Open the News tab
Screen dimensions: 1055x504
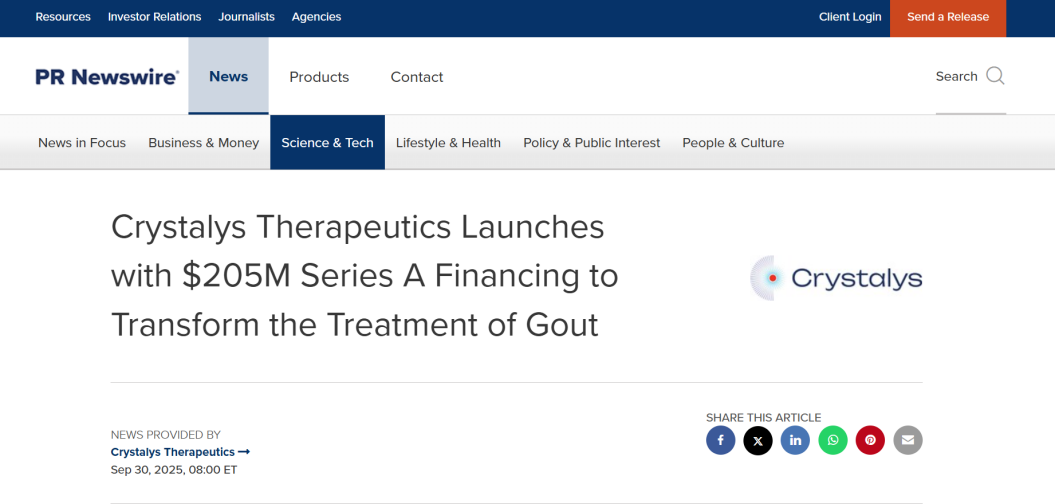[x=228, y=76]
